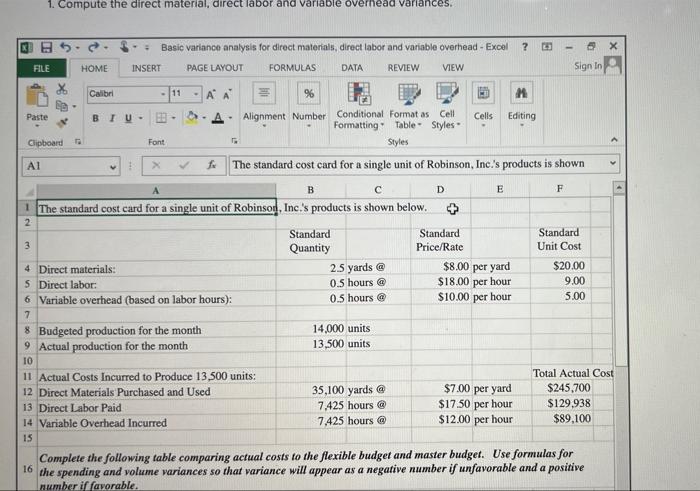Toggle Italic formatting

(112, 118)
